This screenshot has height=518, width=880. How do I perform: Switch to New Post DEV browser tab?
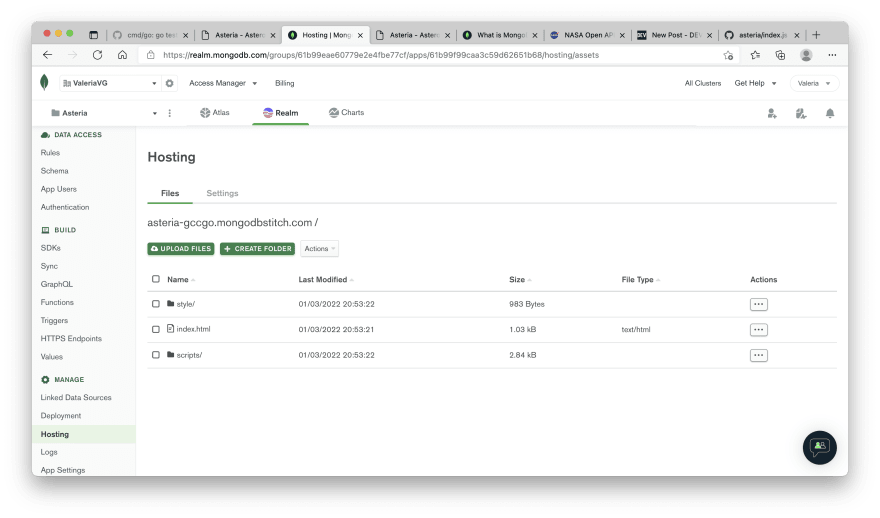[x=675, y=35]
